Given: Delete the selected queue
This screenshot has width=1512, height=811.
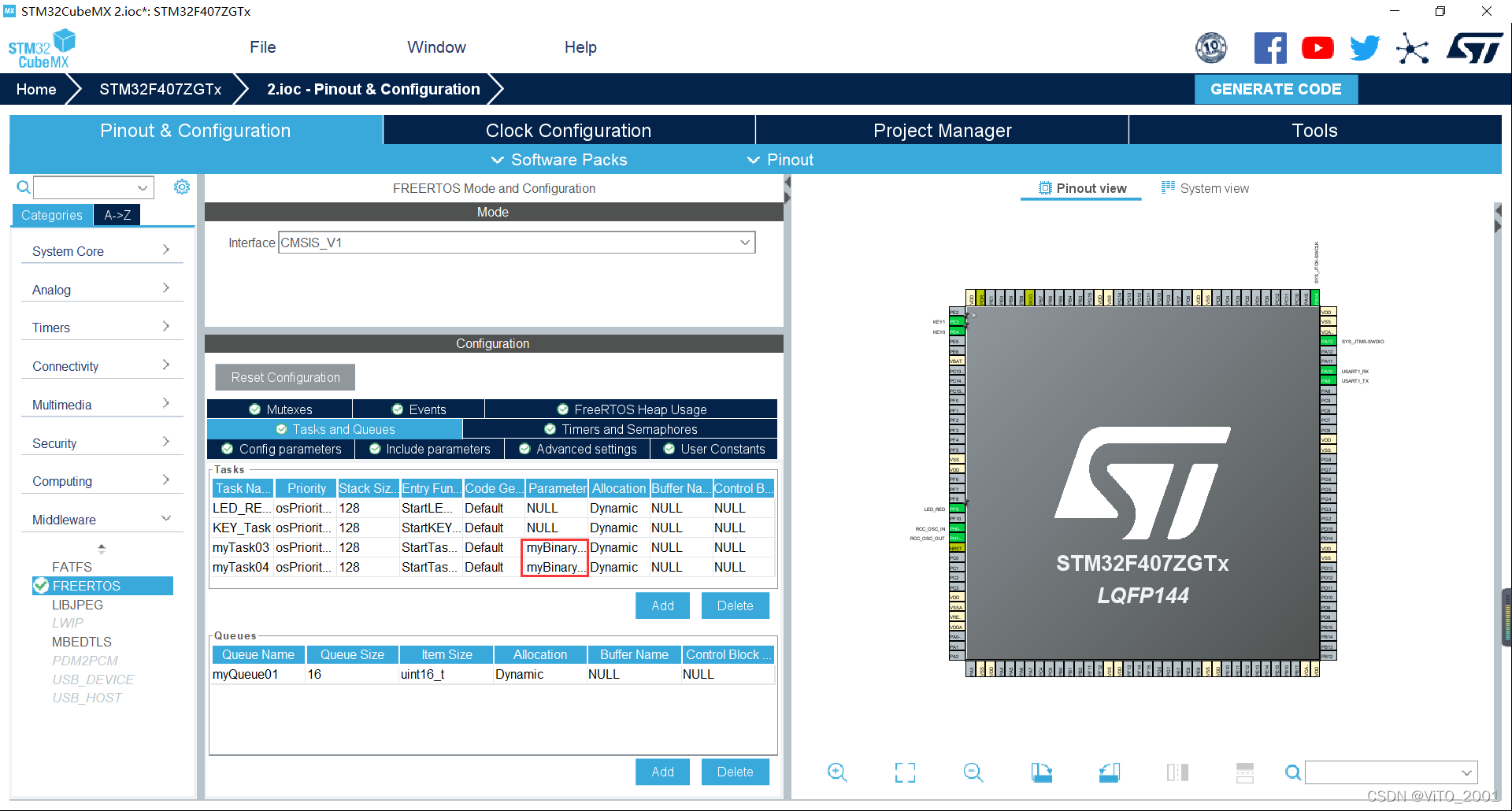Looking at the screenshot, I should click(x=735, y=772).
